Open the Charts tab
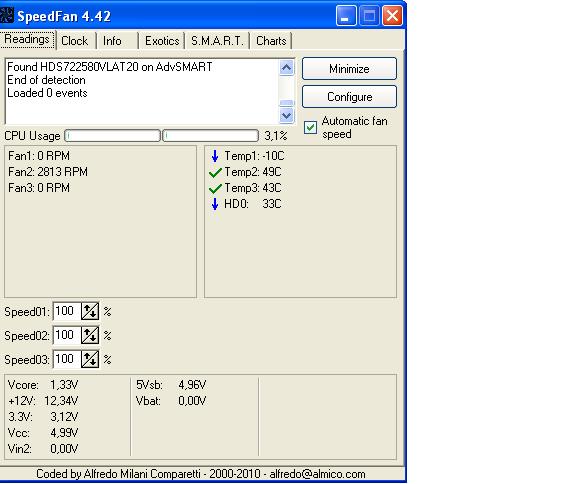This screenshot has height=484, width=576. pos(271,41)
